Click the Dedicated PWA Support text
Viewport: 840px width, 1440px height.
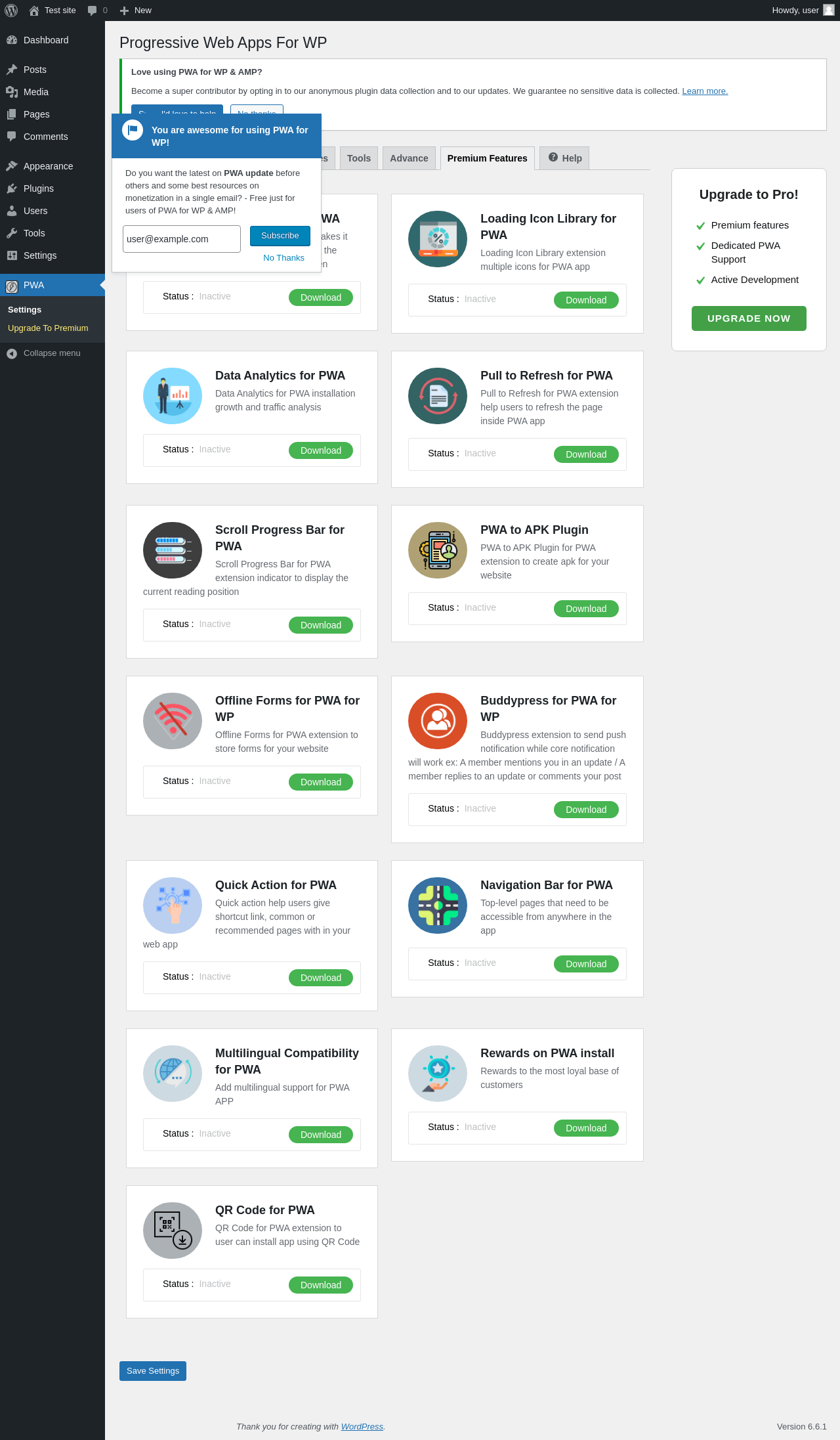745,253
